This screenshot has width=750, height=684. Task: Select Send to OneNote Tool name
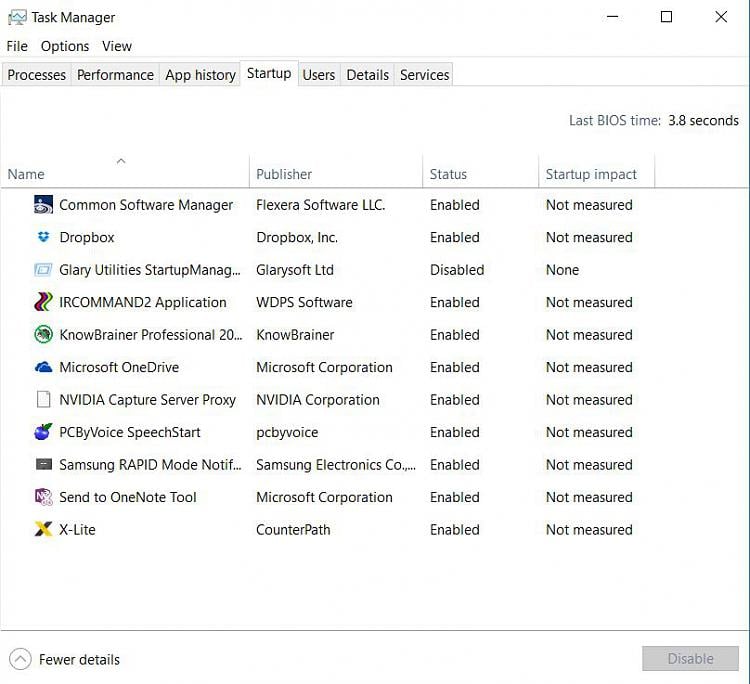coord(128,497)
